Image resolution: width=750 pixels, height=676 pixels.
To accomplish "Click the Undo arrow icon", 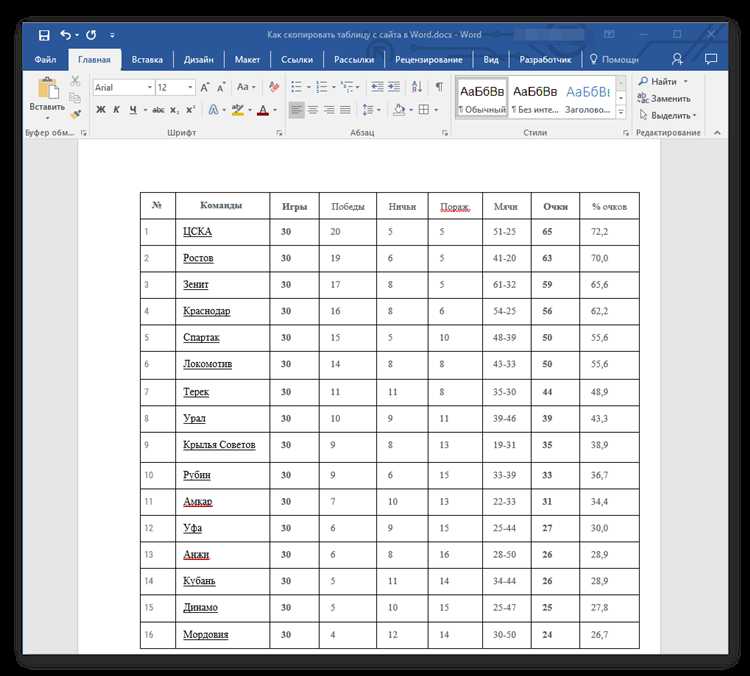I will pyautogui.click(x=66, y=35).
